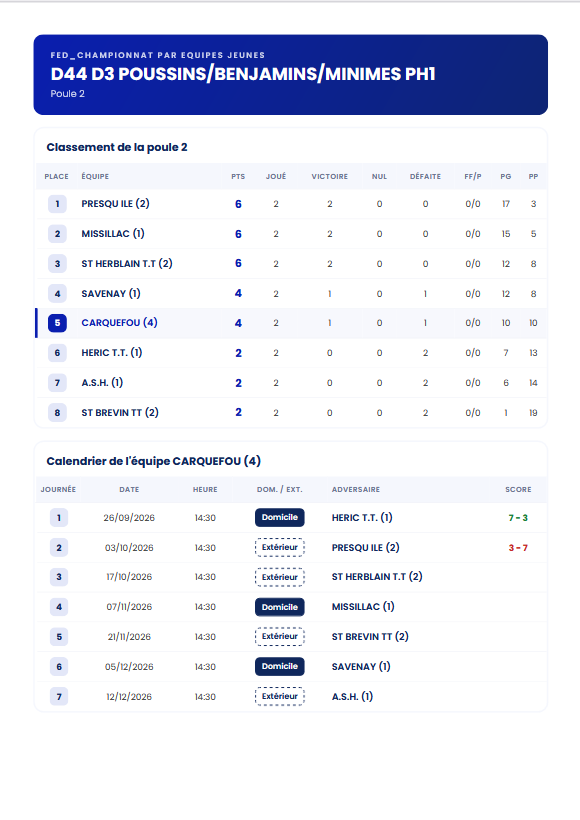Image resolution: width=580 pixels, height=820 pixels.
Task: Click the ADVERSAIRE column header
Action: (356, 489)
